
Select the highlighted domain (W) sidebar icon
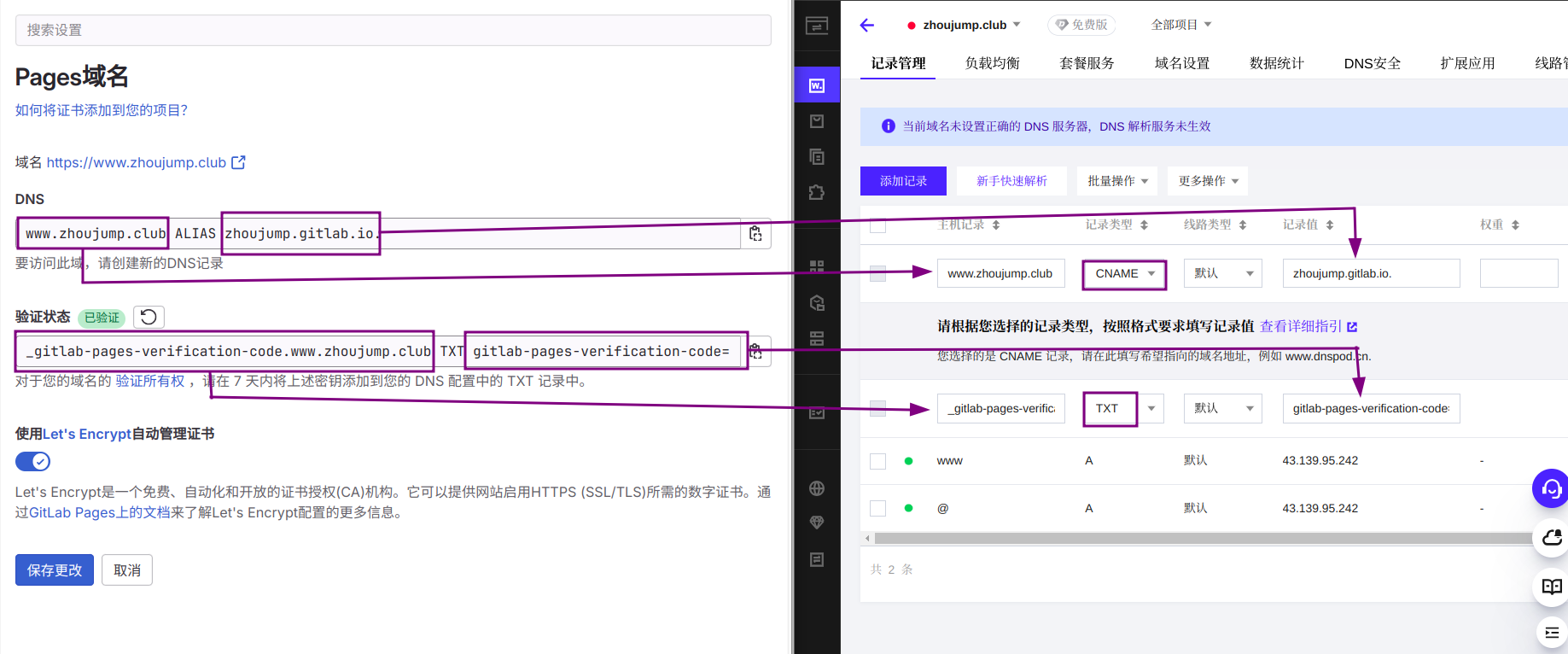817,85
